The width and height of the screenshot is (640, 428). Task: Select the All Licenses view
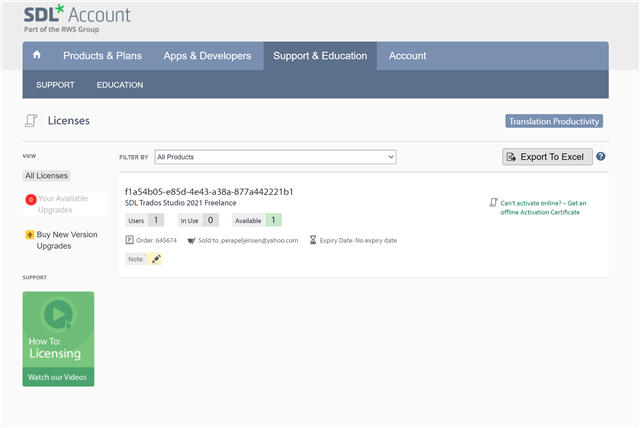[x=47, y=176]
